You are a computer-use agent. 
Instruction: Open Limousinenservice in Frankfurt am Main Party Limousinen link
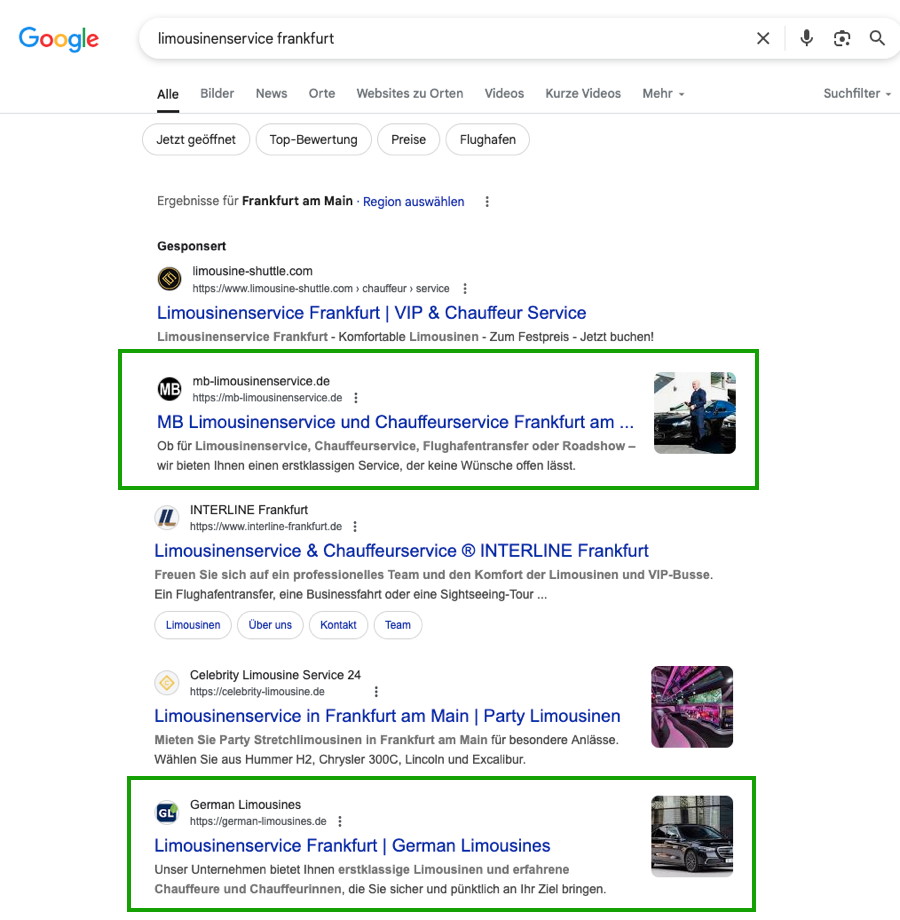(x=387, y=716)
